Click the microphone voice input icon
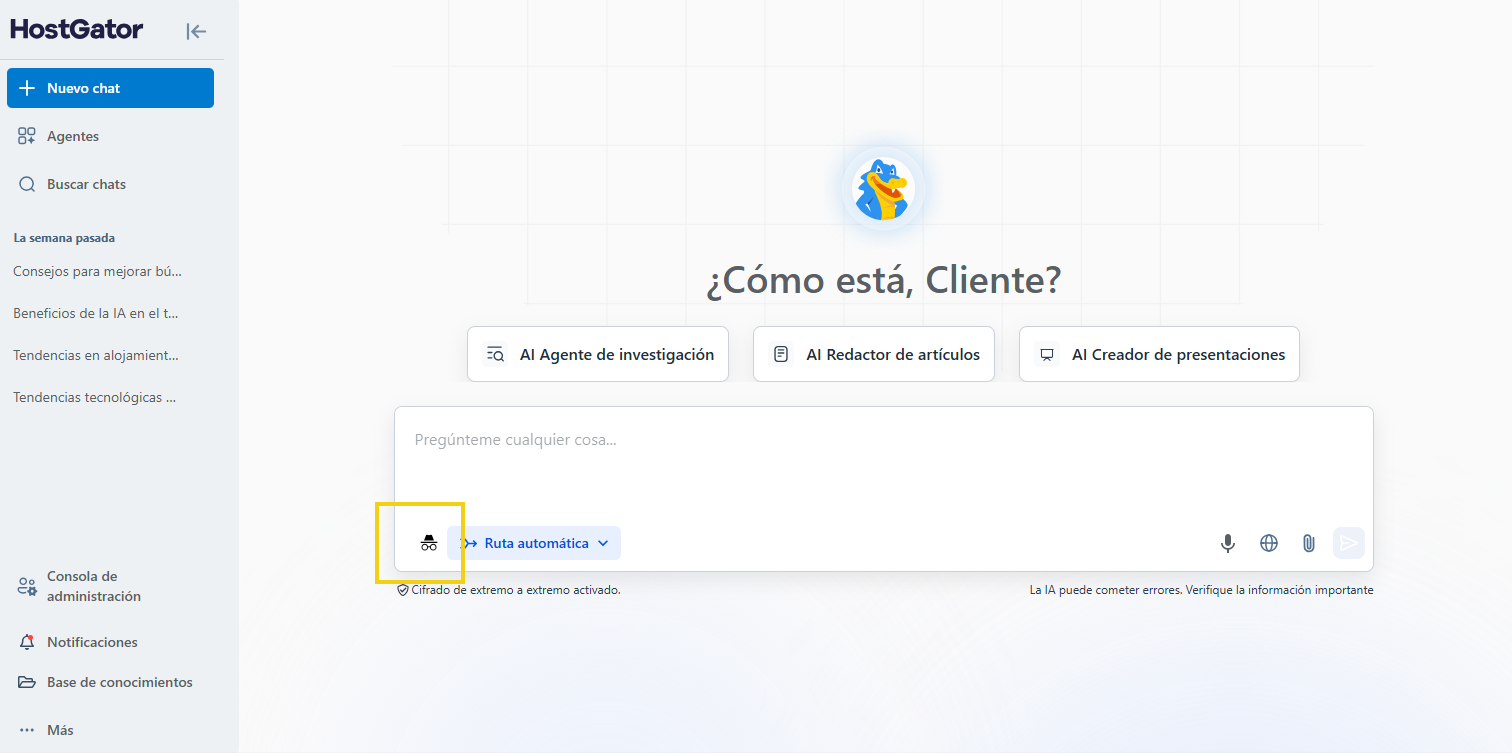Screen dimensions: 1512x753 [1228, 543]
